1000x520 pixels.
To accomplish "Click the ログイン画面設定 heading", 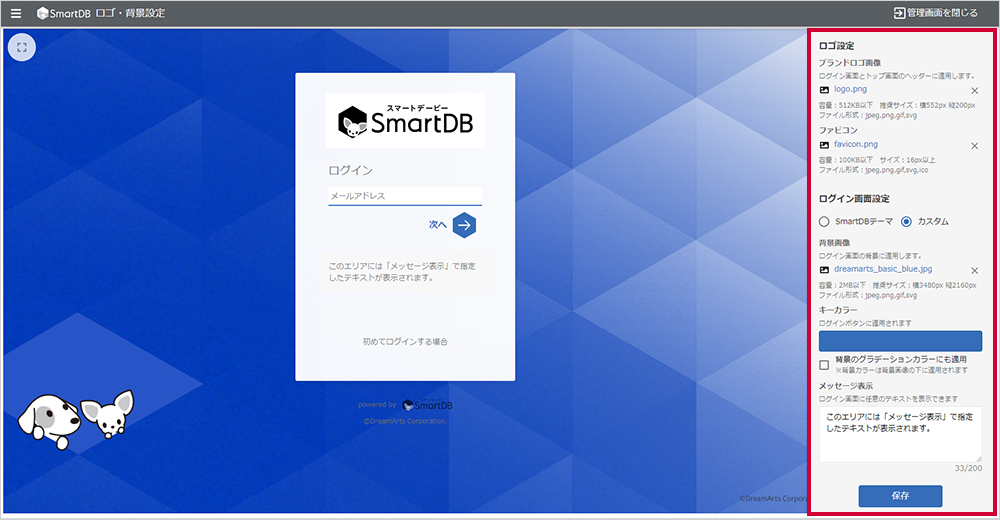I will point(854,199).
